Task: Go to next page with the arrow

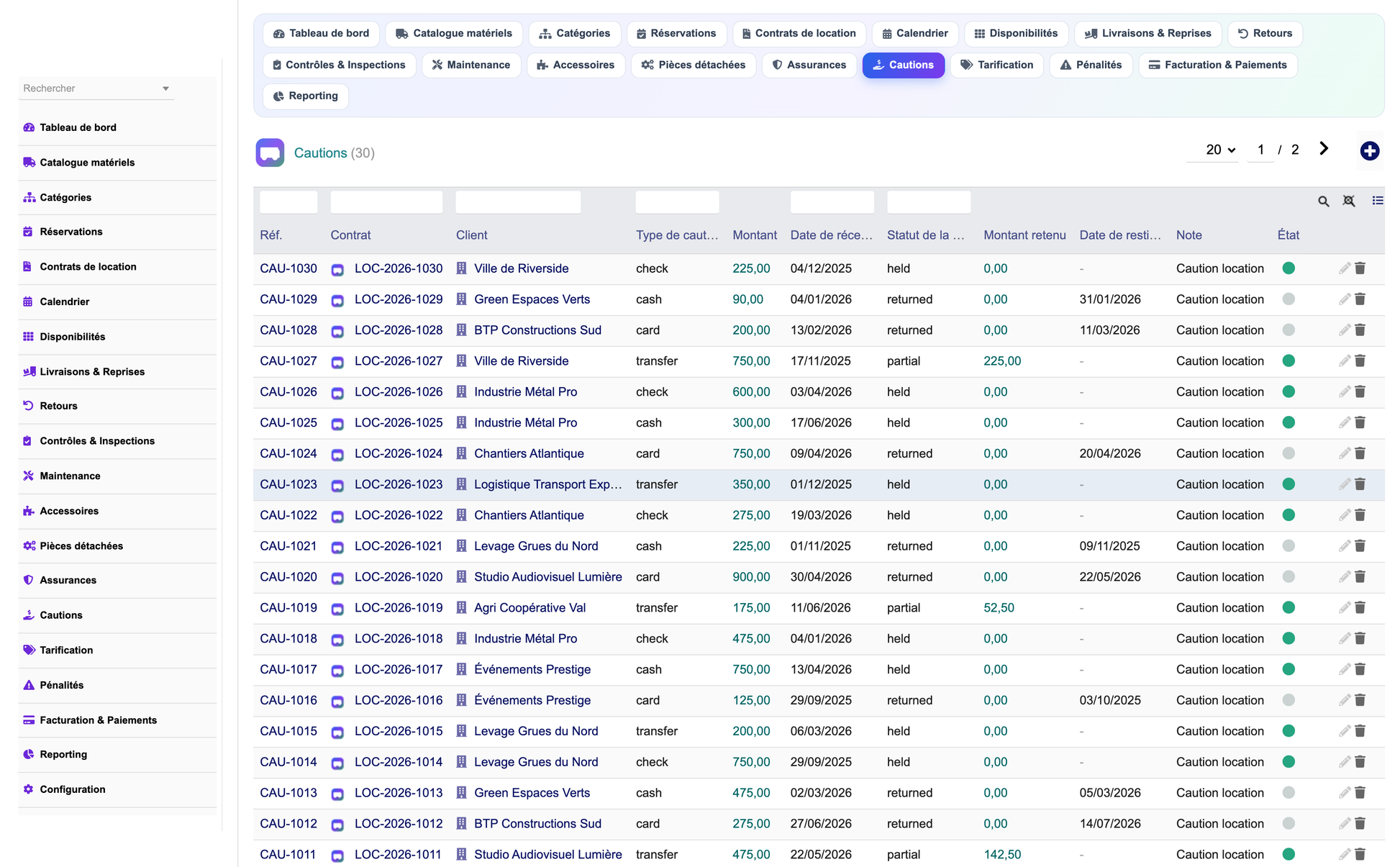Action: 1324,149
